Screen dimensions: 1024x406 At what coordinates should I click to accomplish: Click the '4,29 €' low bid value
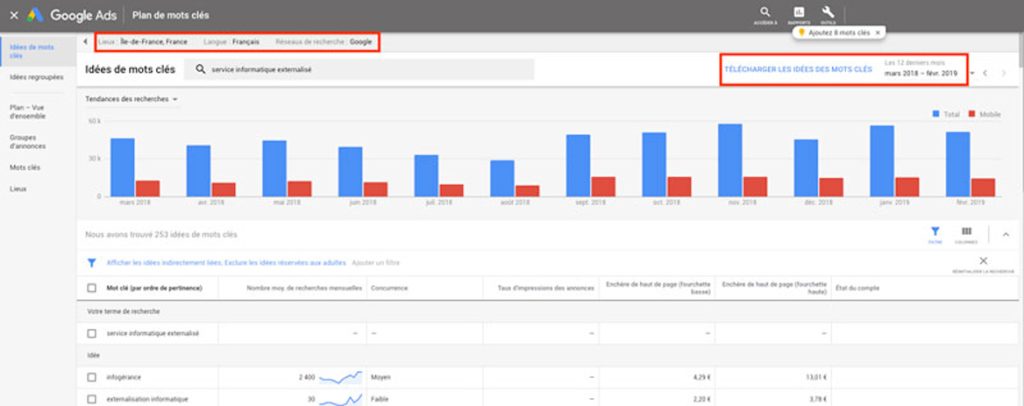tap(701, 377)
